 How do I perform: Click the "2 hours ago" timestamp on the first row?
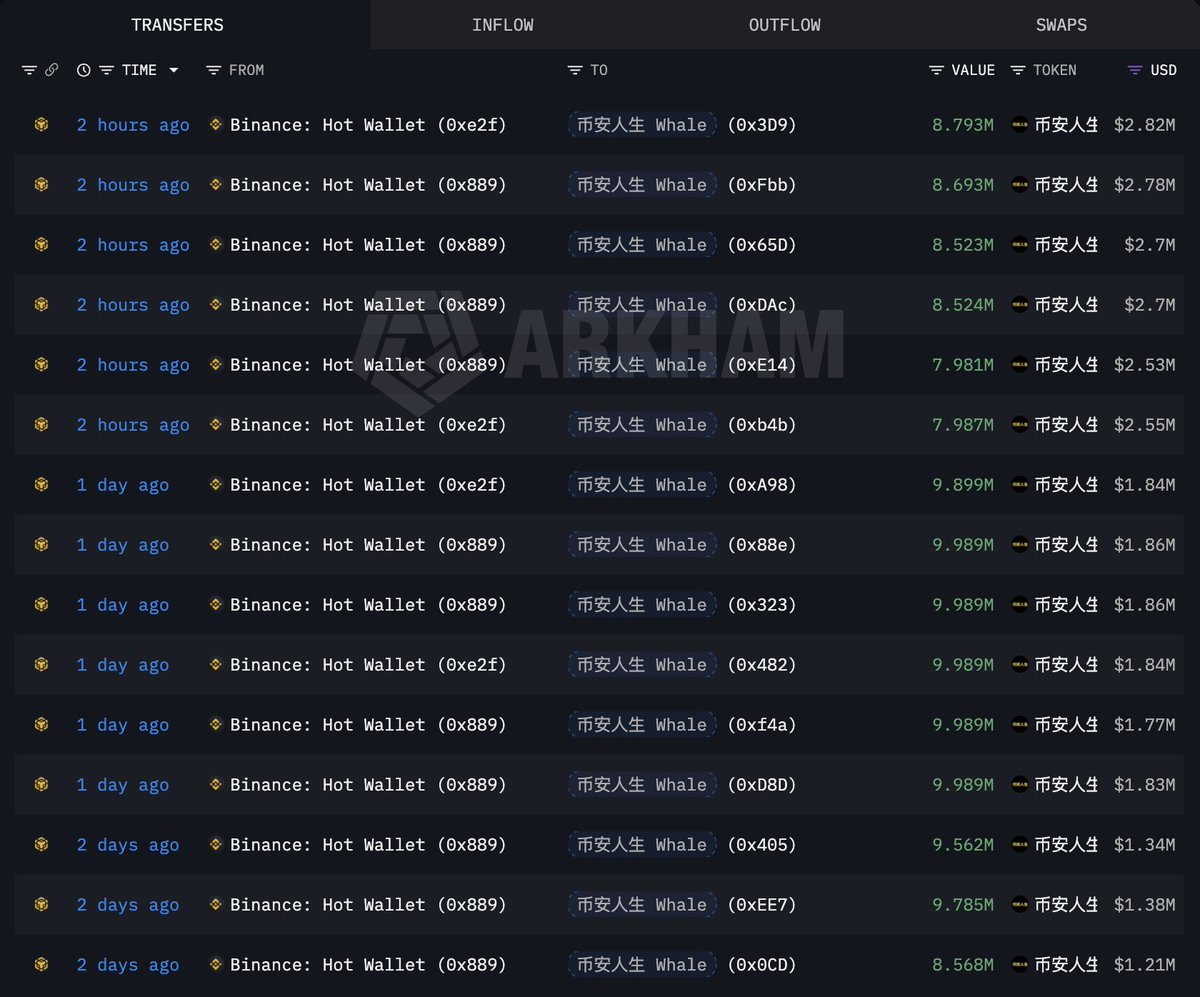[x=133, y=124]
